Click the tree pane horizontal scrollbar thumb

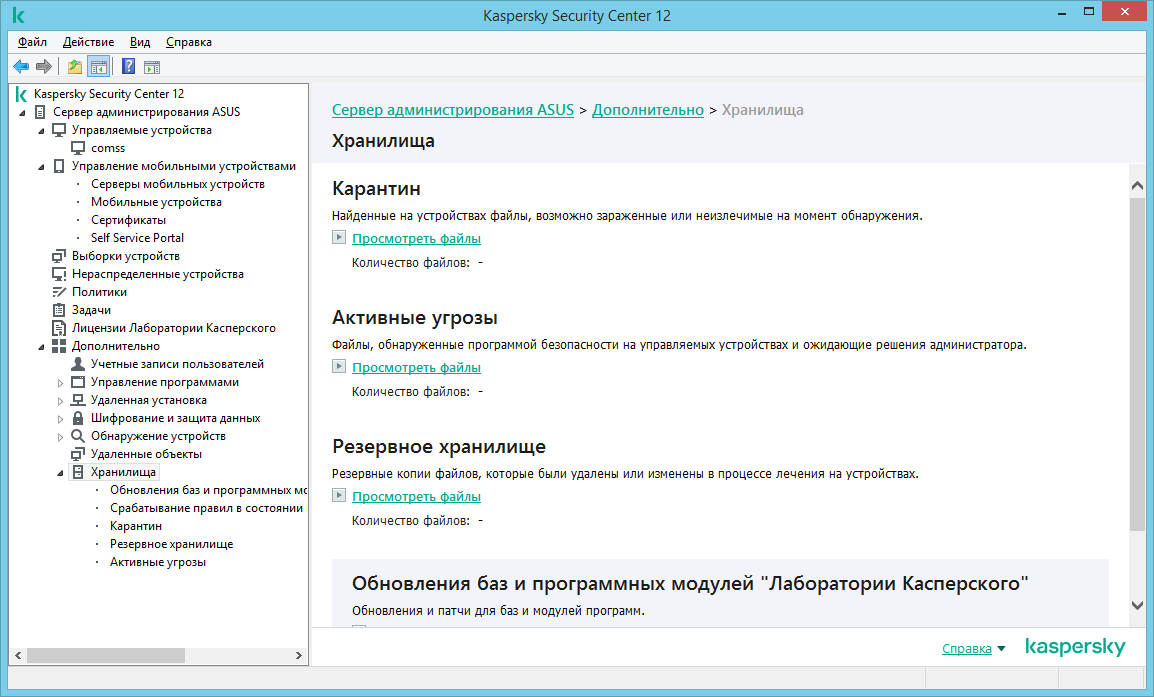pyautogui.click(x=106, y=655)
